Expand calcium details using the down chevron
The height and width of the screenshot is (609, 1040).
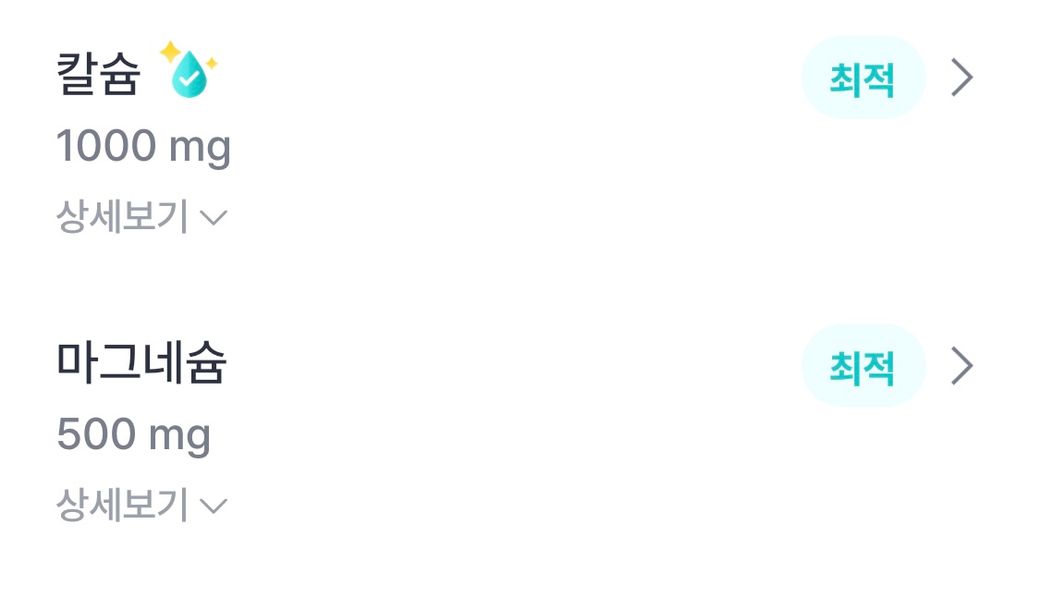click(x=214, y=218)
